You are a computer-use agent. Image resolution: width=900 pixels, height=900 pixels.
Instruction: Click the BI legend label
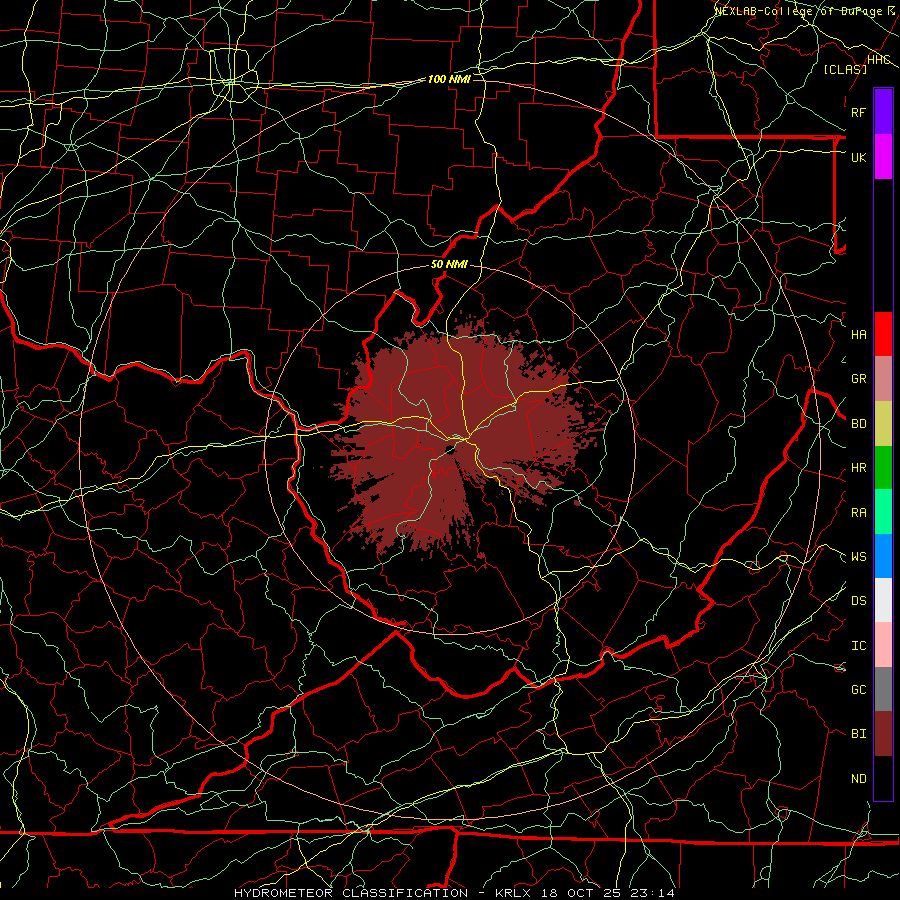click(858, 734)
